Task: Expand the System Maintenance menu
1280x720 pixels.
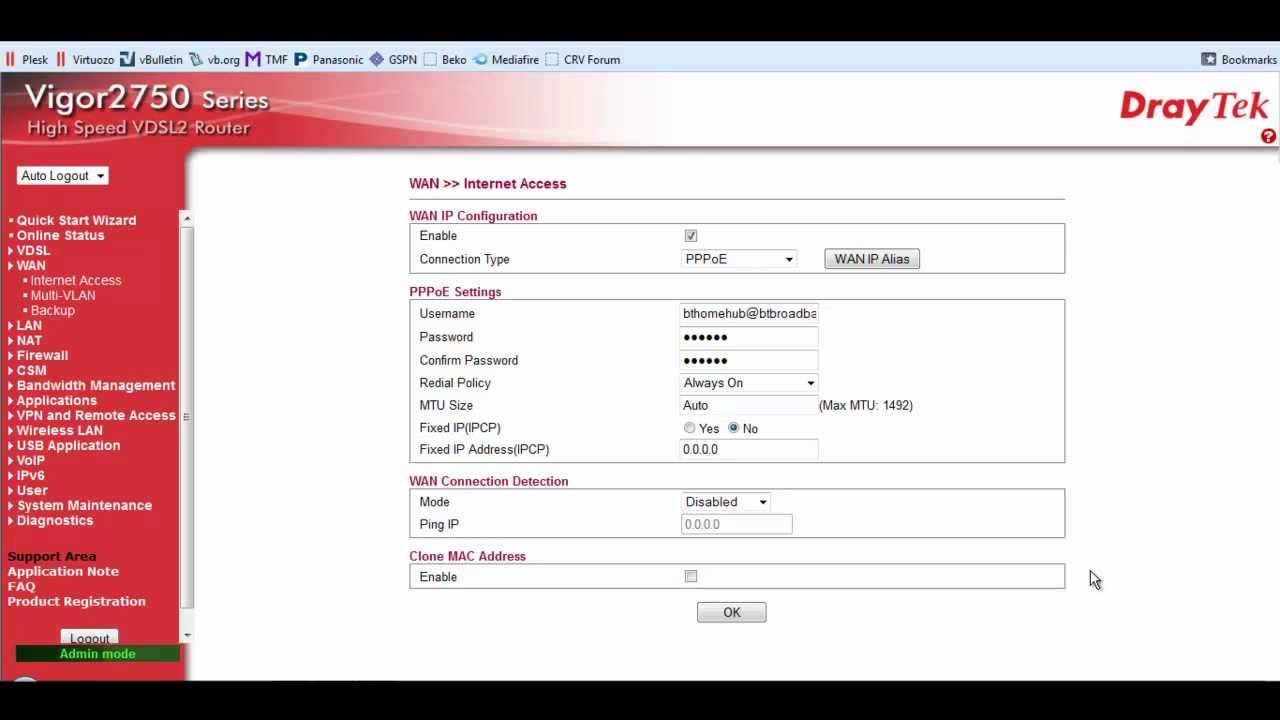Action: point(84,506)
